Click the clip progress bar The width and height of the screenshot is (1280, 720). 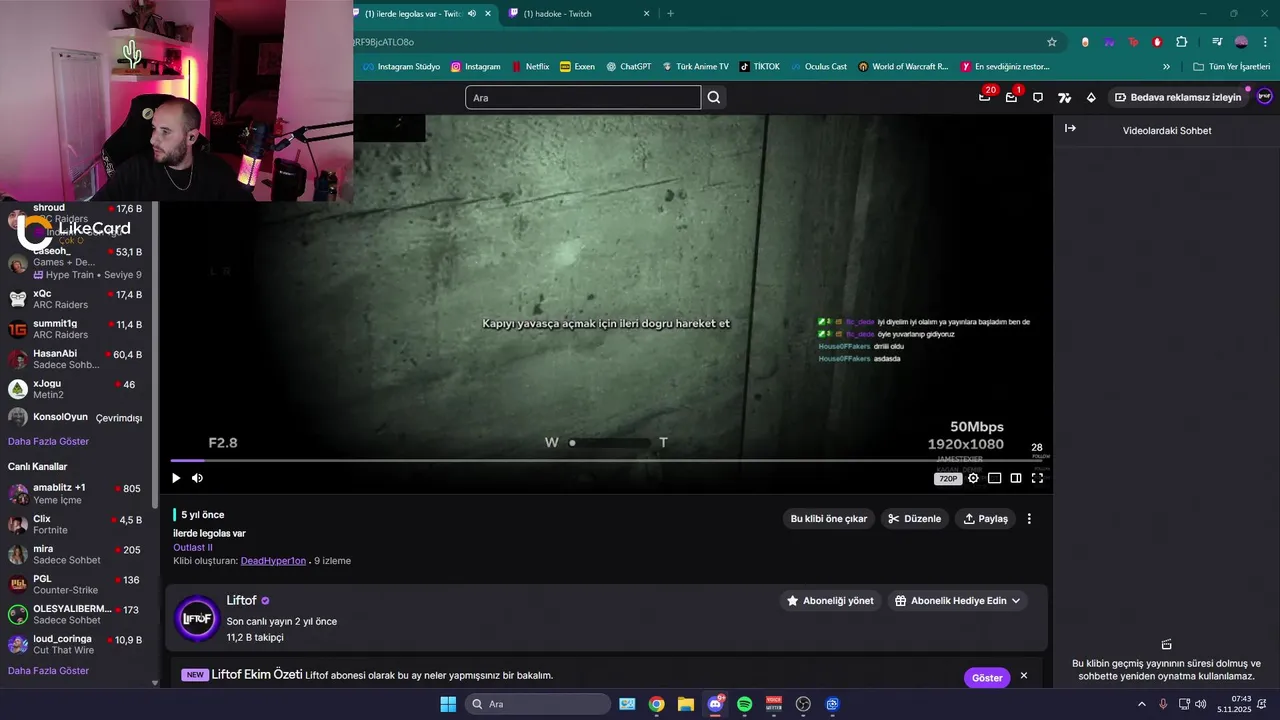(608, 461)
